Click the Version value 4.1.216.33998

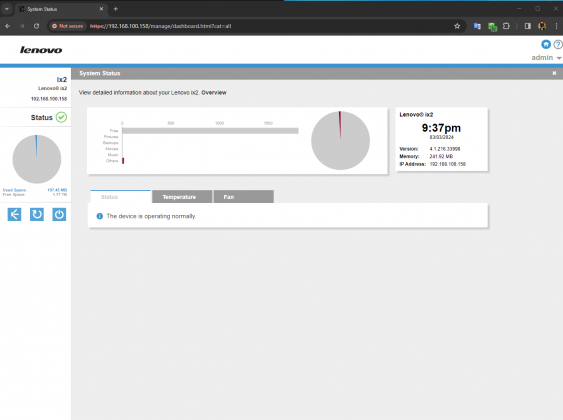pyautogui.click(x=445, y=149)
